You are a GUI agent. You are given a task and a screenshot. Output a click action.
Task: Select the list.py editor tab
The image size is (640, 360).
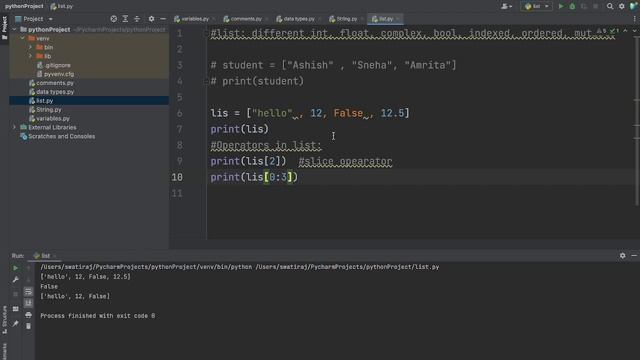pyautogui.click(x=384, y=19)
